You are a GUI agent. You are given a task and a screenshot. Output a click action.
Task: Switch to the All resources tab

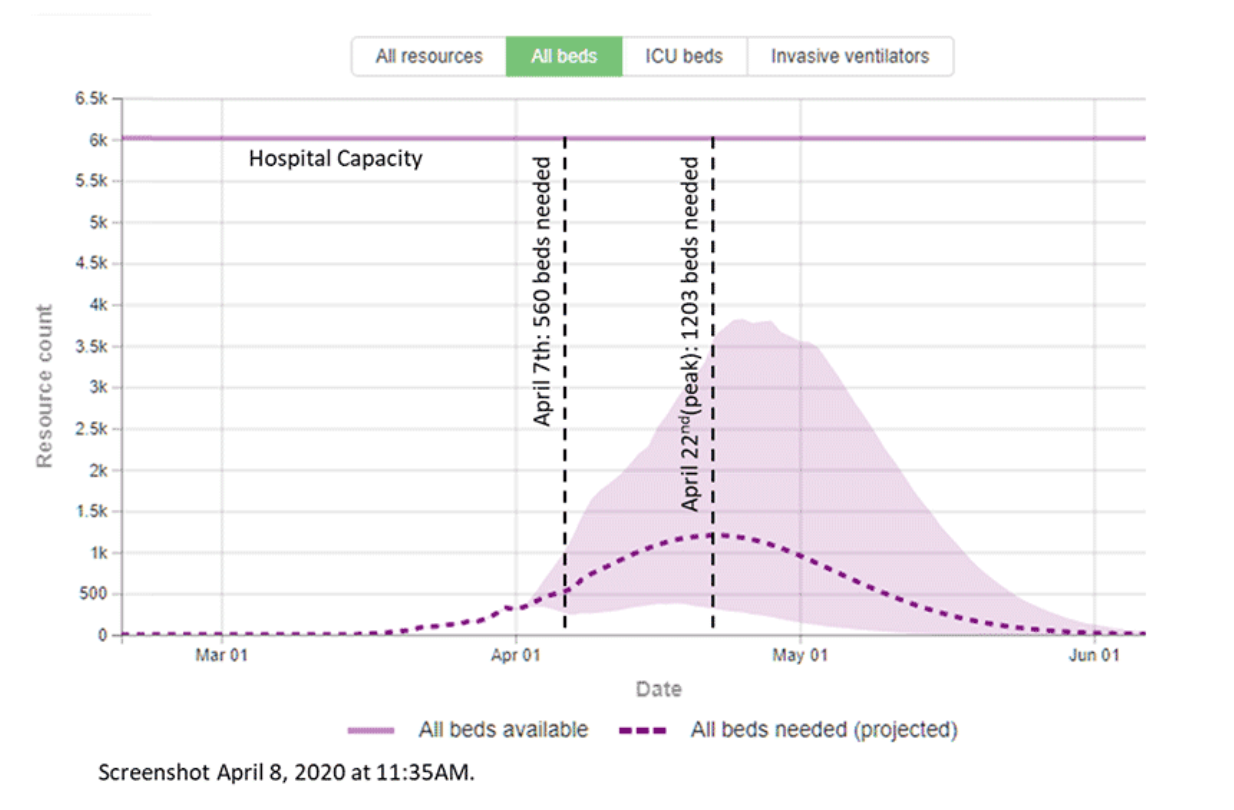point(428,56)
